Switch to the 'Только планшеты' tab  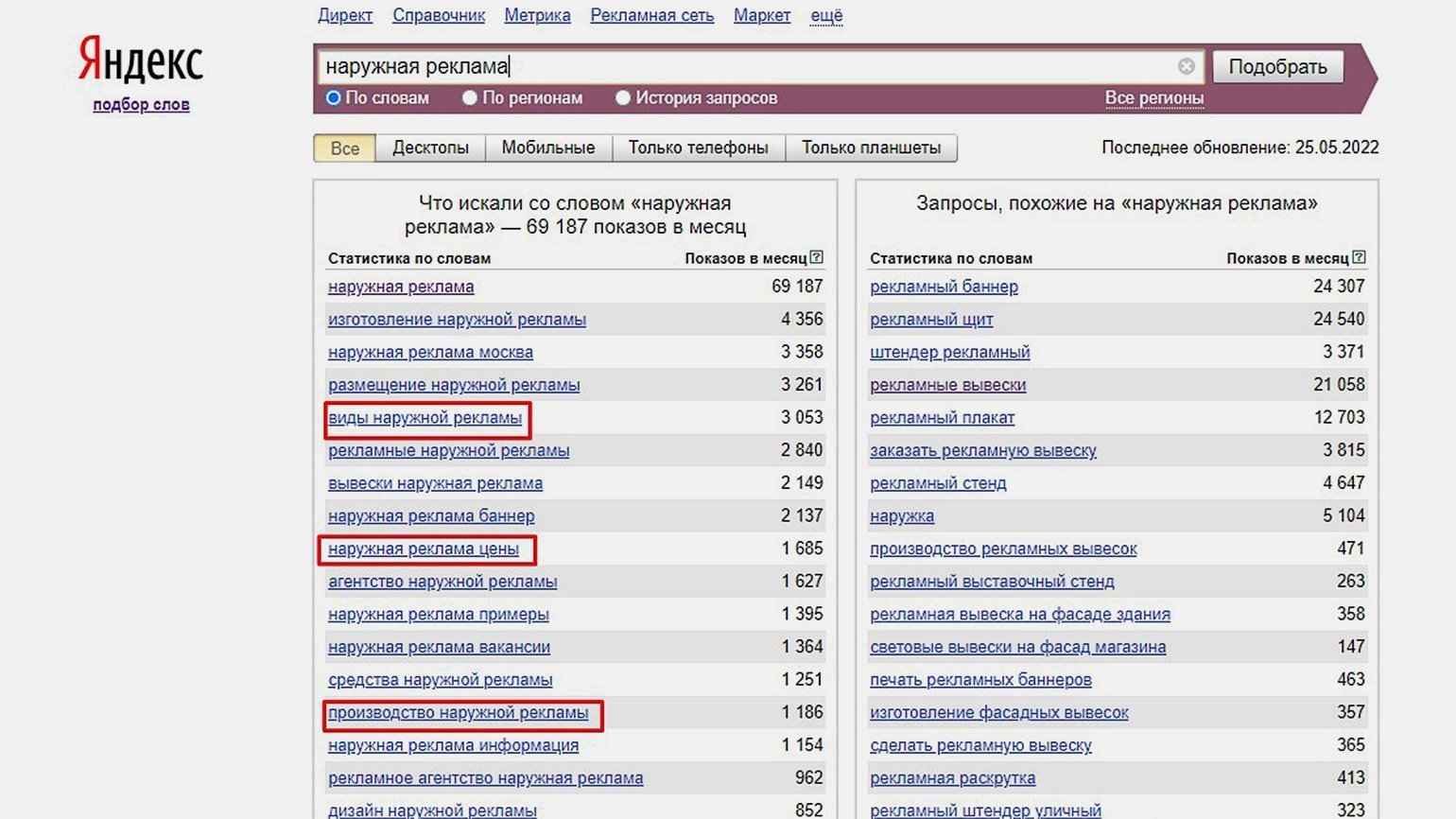point(872,148)
